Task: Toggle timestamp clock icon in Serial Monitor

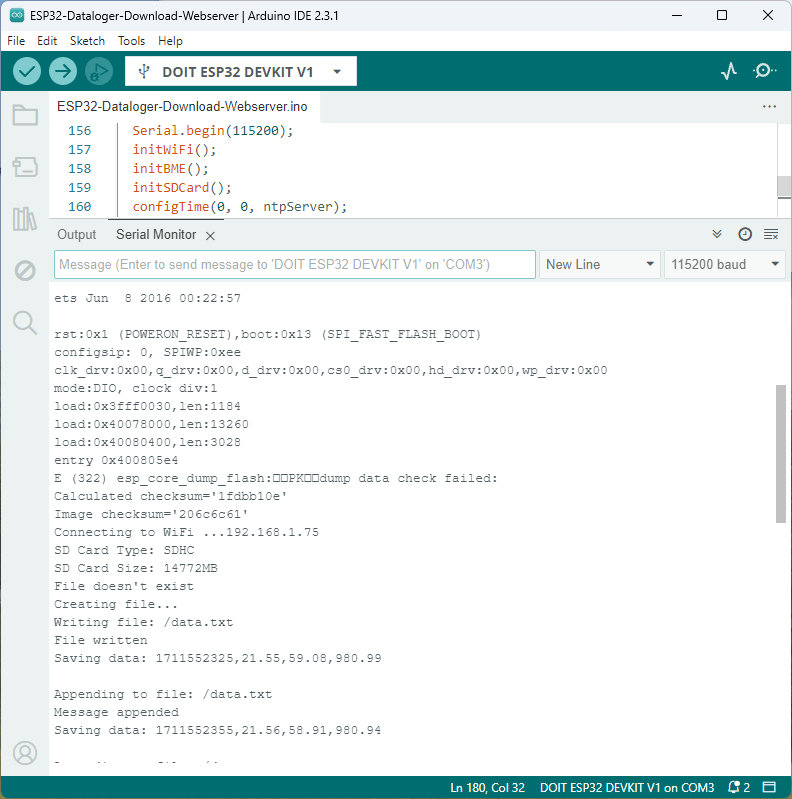Action: coord(745,234)
